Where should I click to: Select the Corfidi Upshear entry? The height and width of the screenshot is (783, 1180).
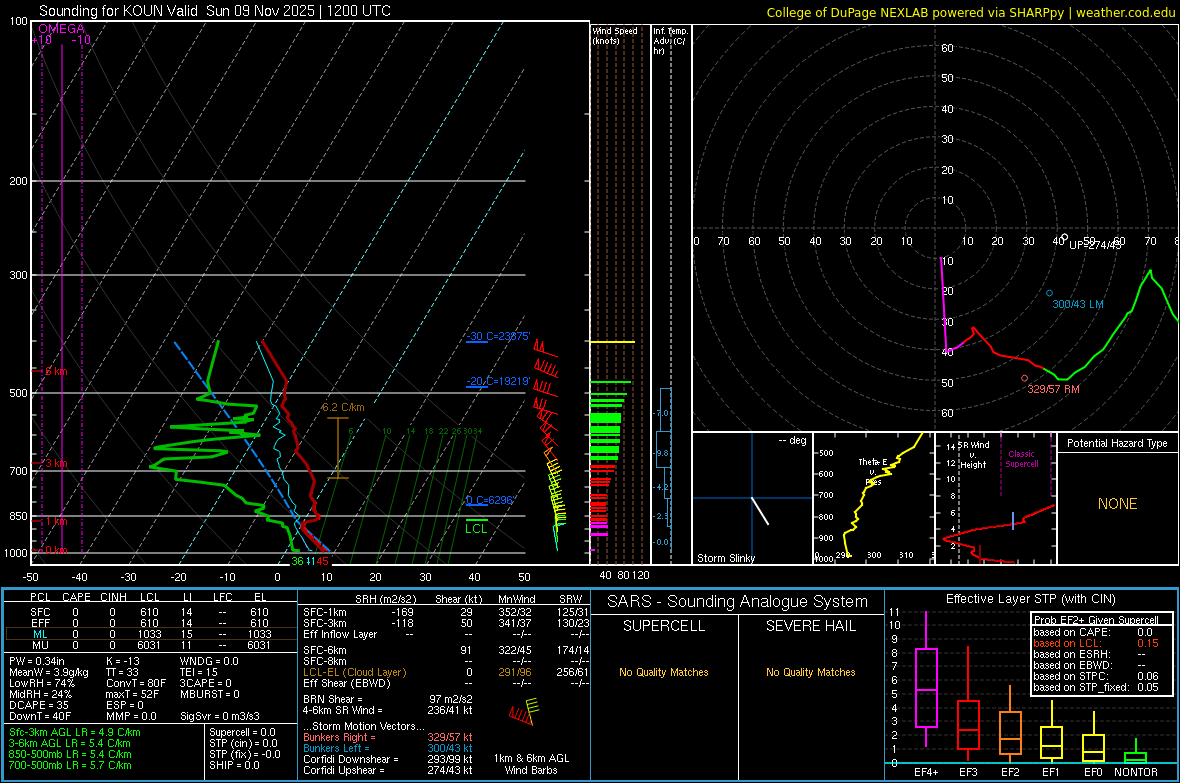coord(388,769)
